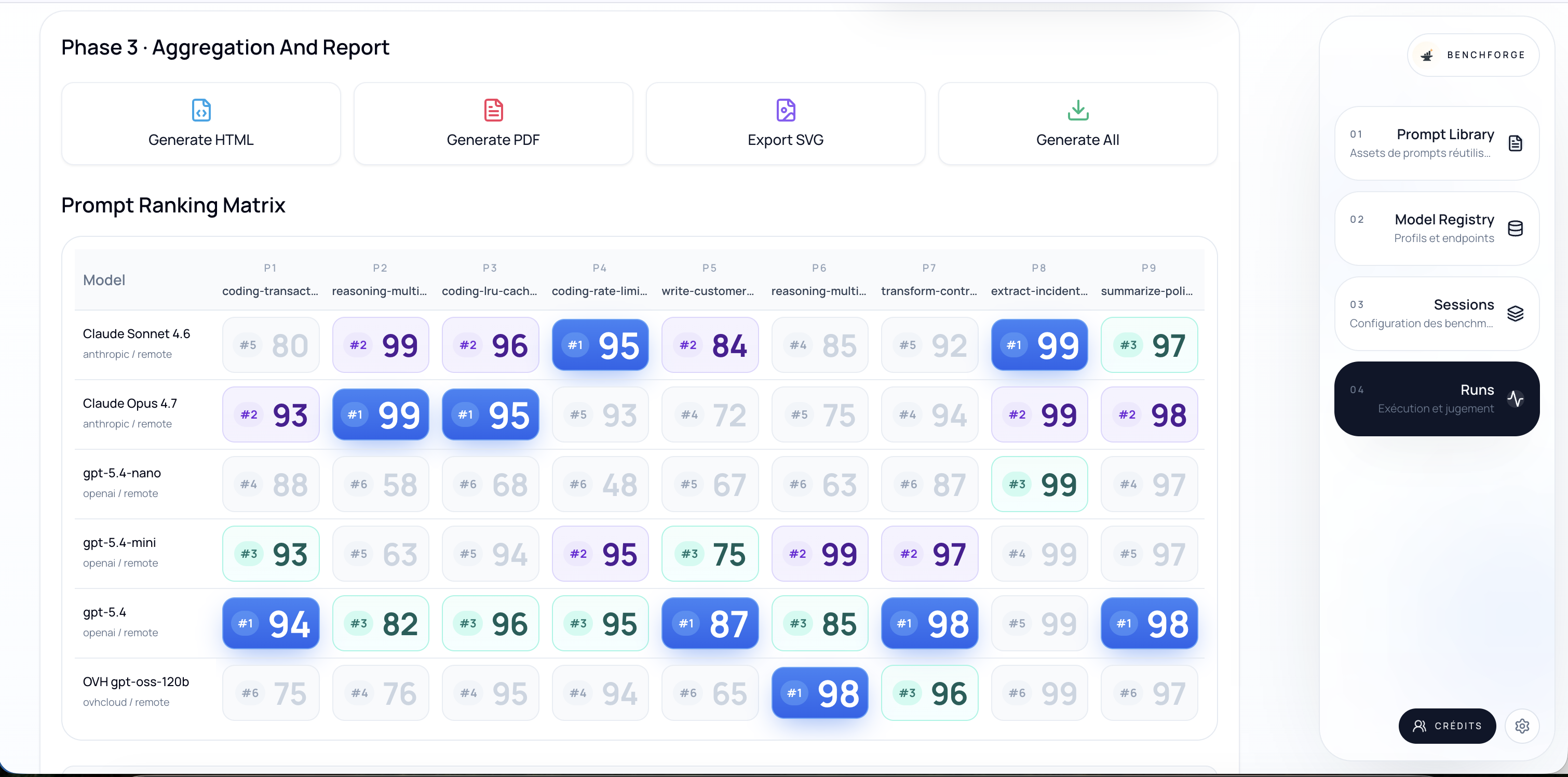Click the Claude Sonnet 4.6 model name
The width and height of the screenshot is (1568, 777).
click(x=137, y=333)
